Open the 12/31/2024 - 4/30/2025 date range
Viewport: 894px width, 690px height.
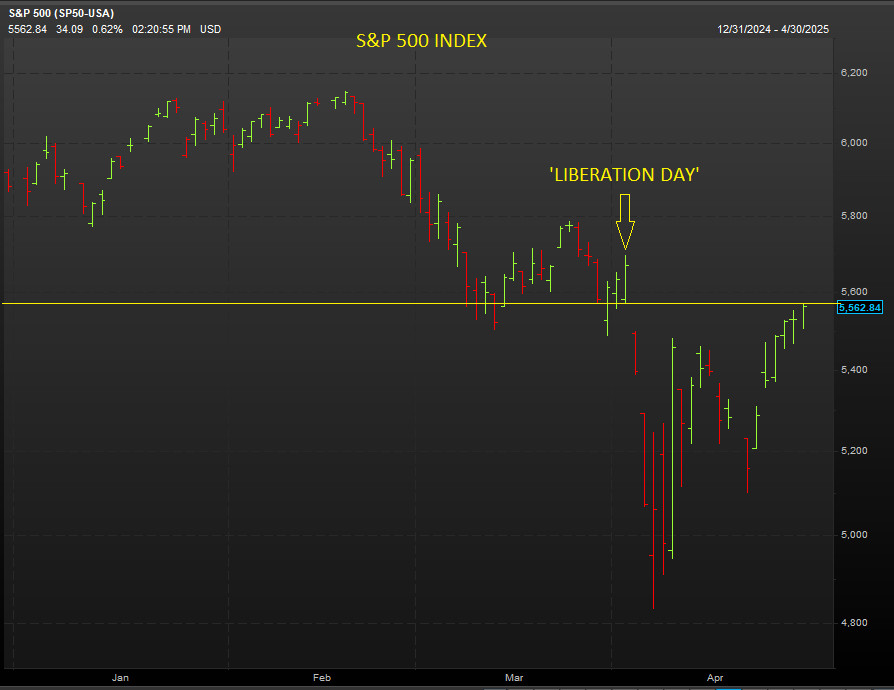(773, 29)
